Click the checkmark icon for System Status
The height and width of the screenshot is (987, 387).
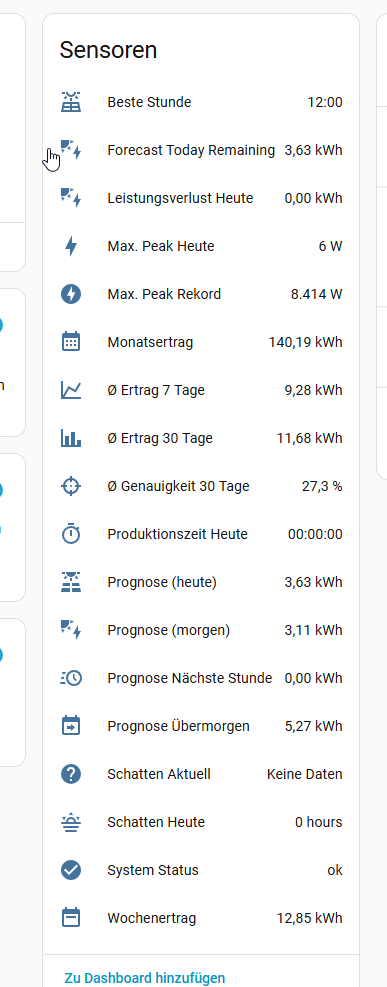point(71,870)
